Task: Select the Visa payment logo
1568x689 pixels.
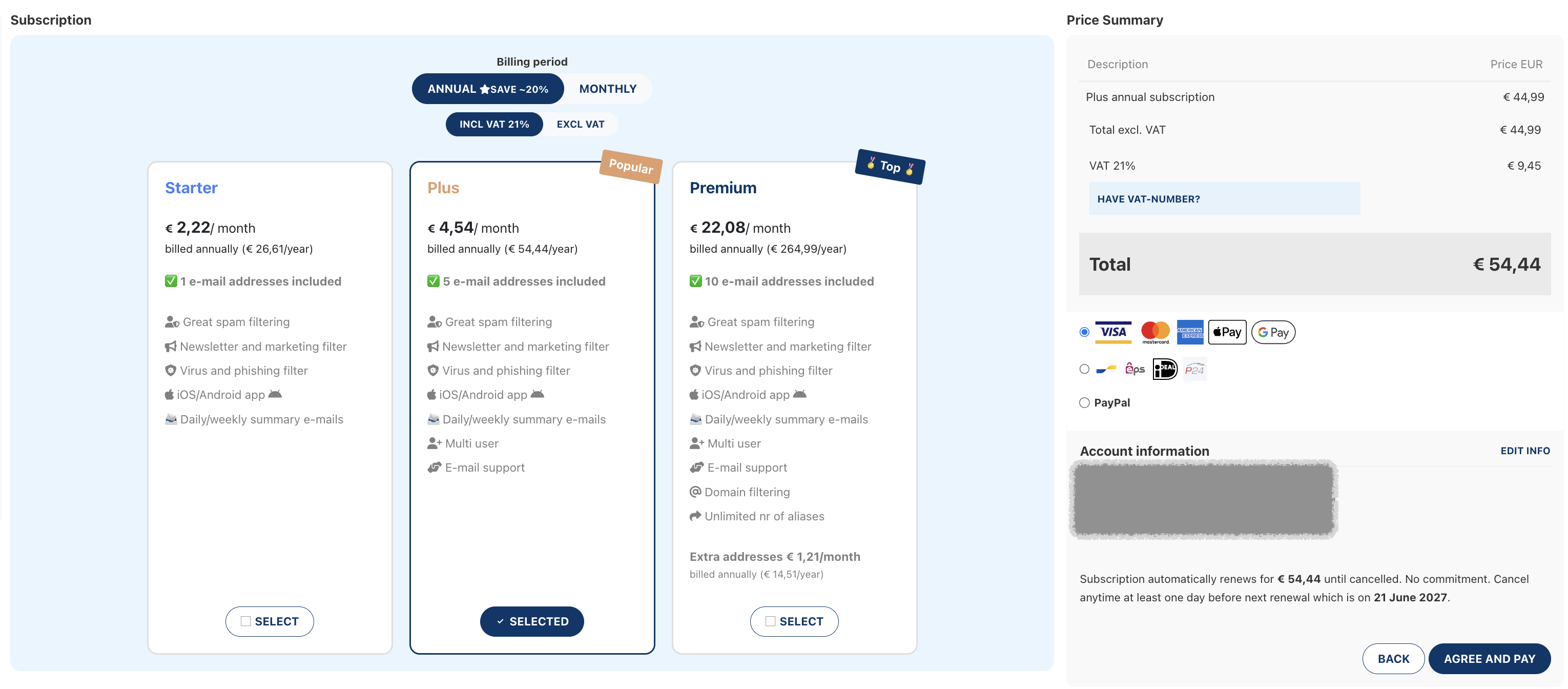Action: 1112,332
